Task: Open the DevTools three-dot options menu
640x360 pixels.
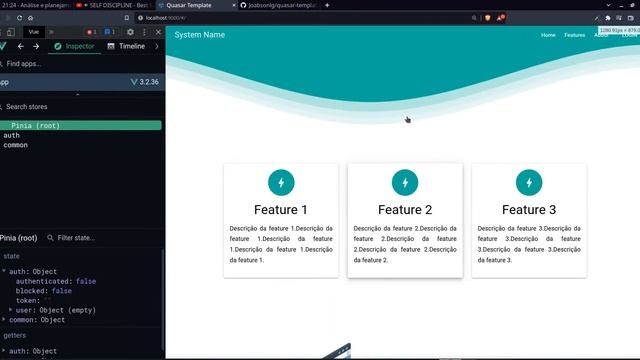Action: tap(144, 32)
